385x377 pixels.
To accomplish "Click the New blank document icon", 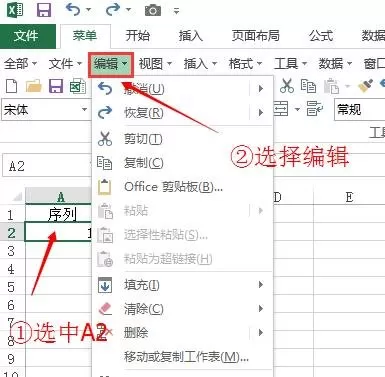I will click(x=12, y=86).
